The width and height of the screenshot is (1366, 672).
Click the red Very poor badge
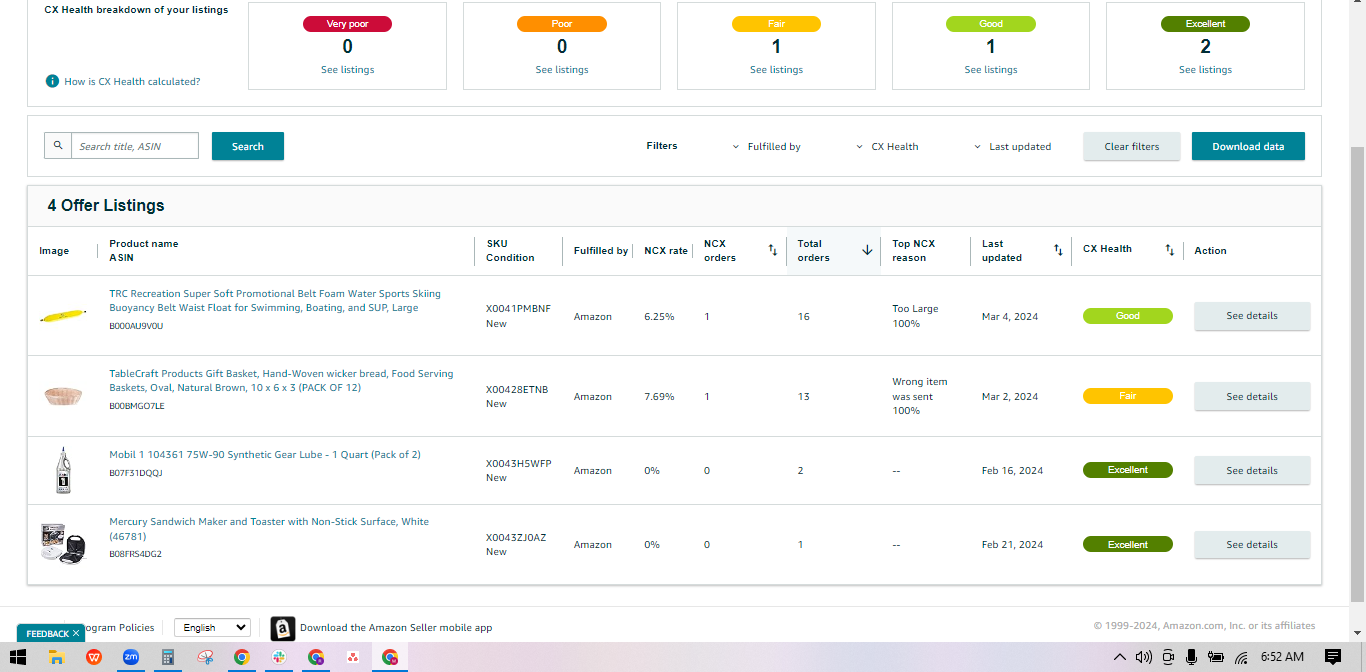(x=347, y=24)
